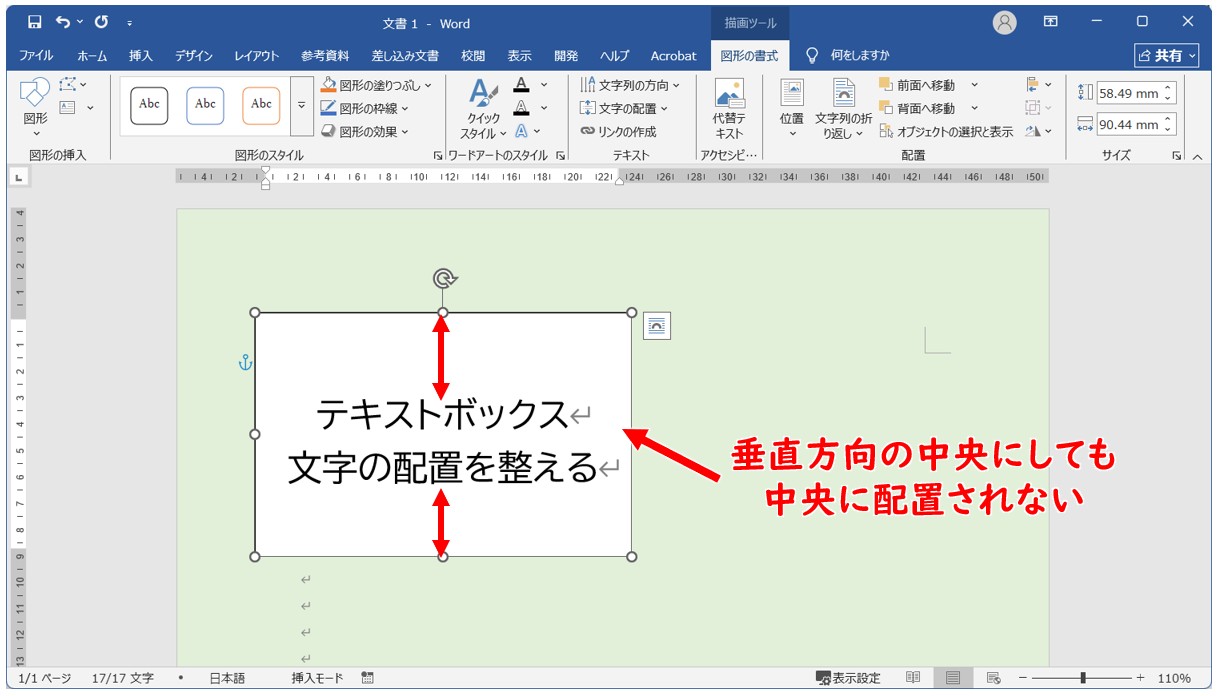This screenshot has height=696, width=1221.
Task: Increase shape height with the up stepper
Action: pos(1169,88)
